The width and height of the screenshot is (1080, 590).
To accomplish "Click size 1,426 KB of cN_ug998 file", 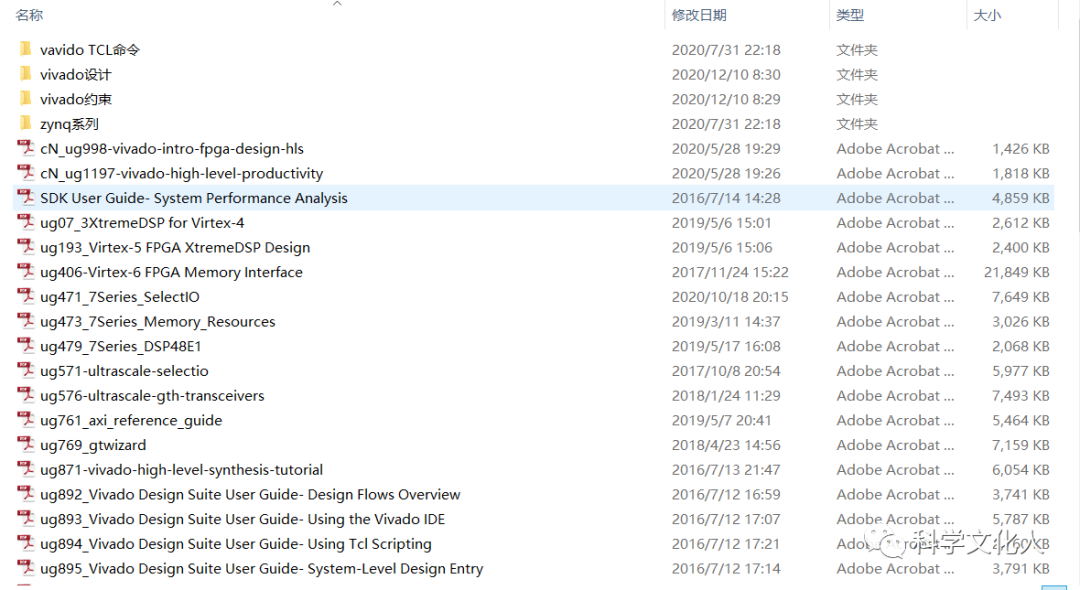I will click(1021, 149).
